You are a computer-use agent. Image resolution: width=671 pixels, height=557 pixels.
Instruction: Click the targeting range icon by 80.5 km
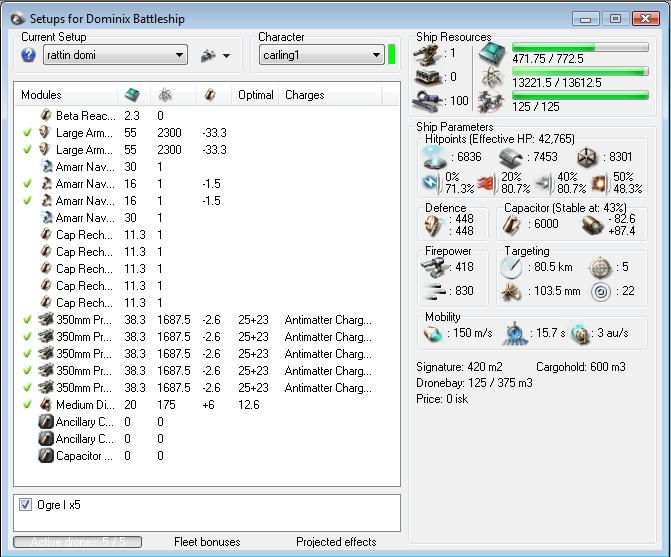511,268
